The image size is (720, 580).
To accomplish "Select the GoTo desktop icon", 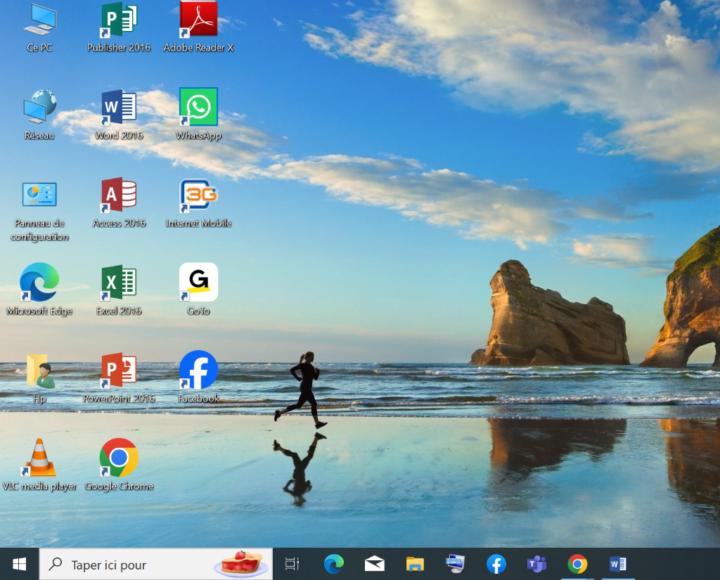I will pyautogui.click(x=198, y=283).
